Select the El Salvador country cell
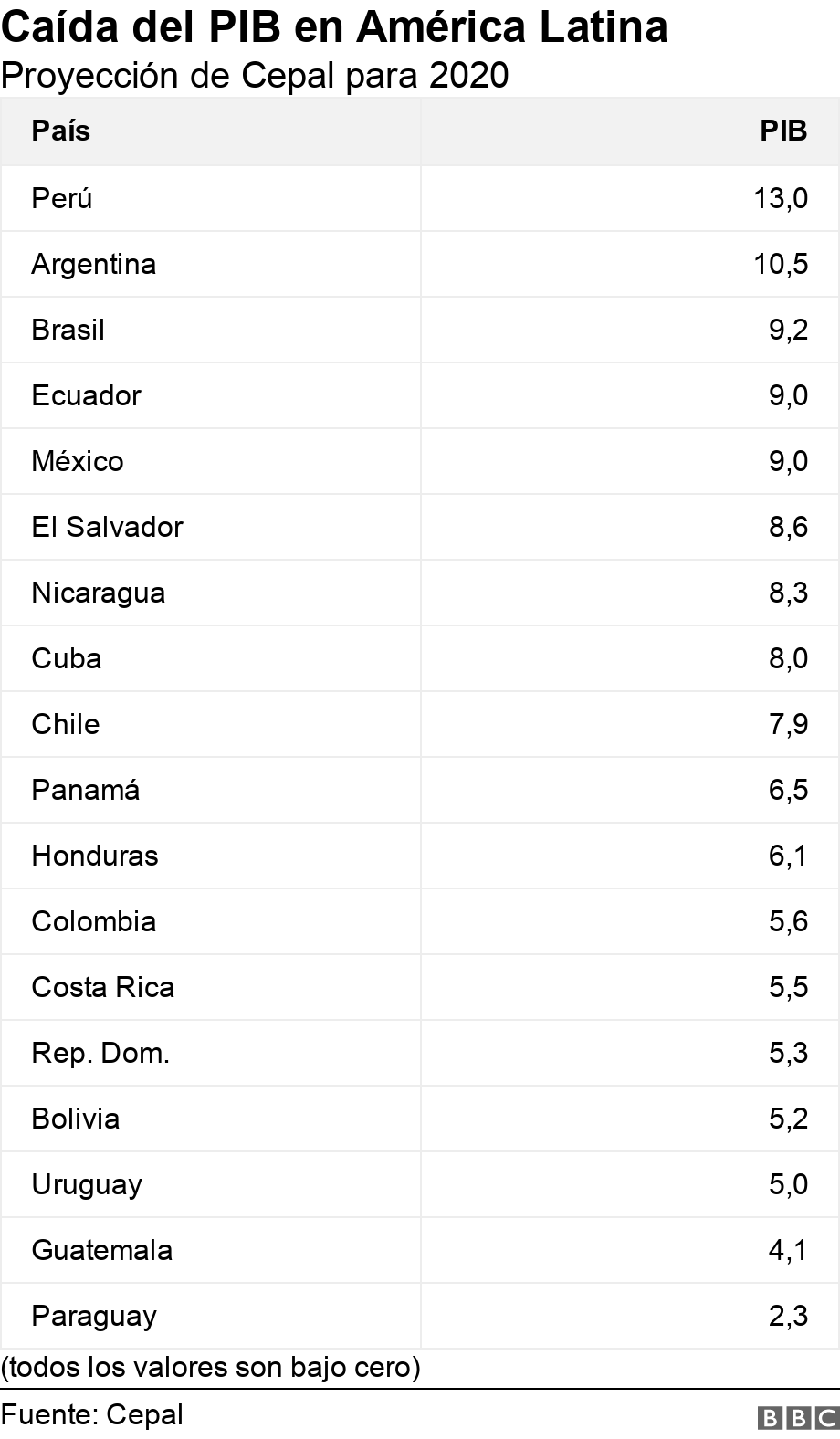The width and height of the screenshot is (840, 1439). [108, 527]
